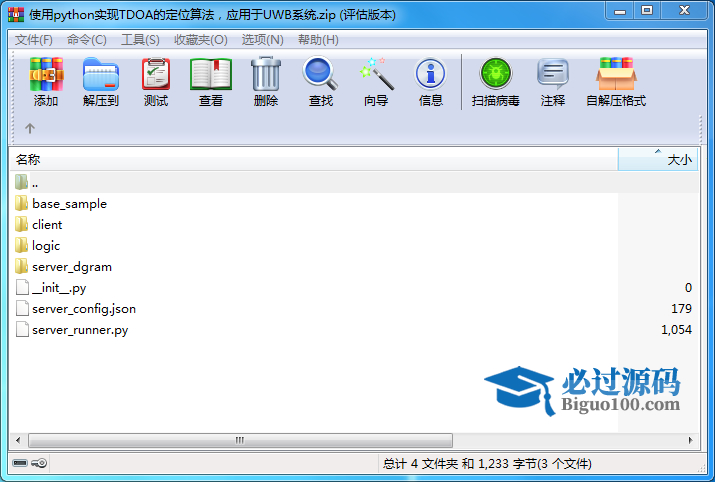Select the base_sample folder icon
The image size is (715, 482).
pyautogui.click(x=21, y=203)
